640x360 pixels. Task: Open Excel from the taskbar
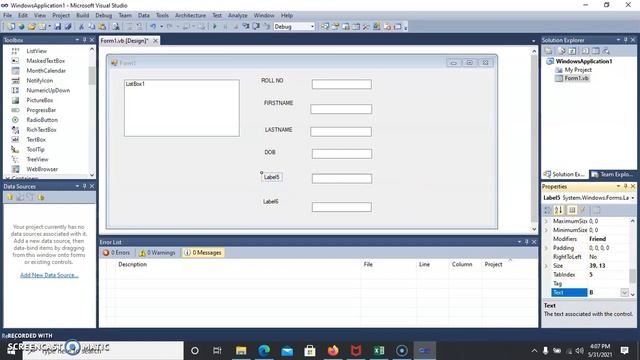point(379,350)
